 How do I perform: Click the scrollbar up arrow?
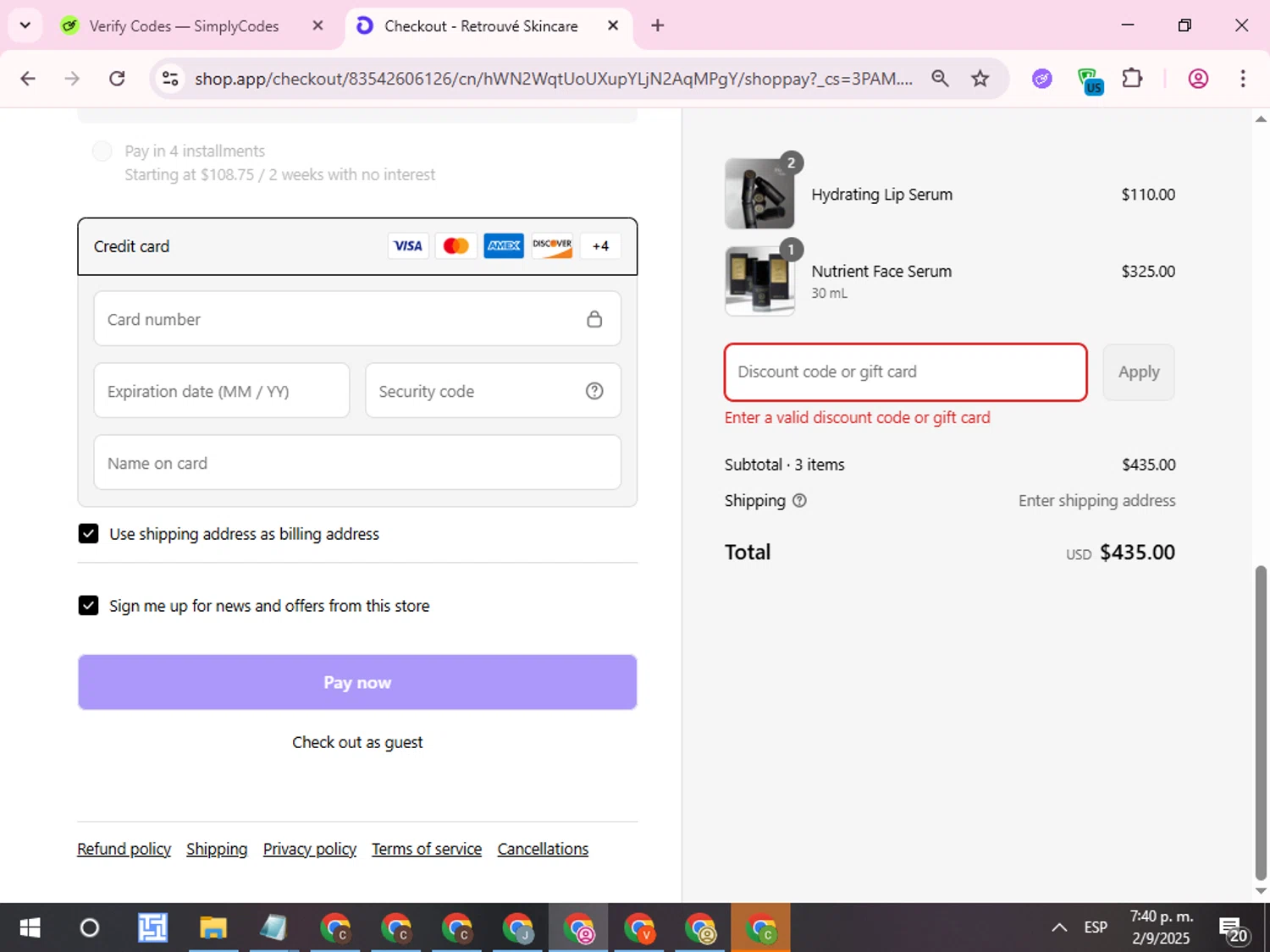[x=1261, y=118]
